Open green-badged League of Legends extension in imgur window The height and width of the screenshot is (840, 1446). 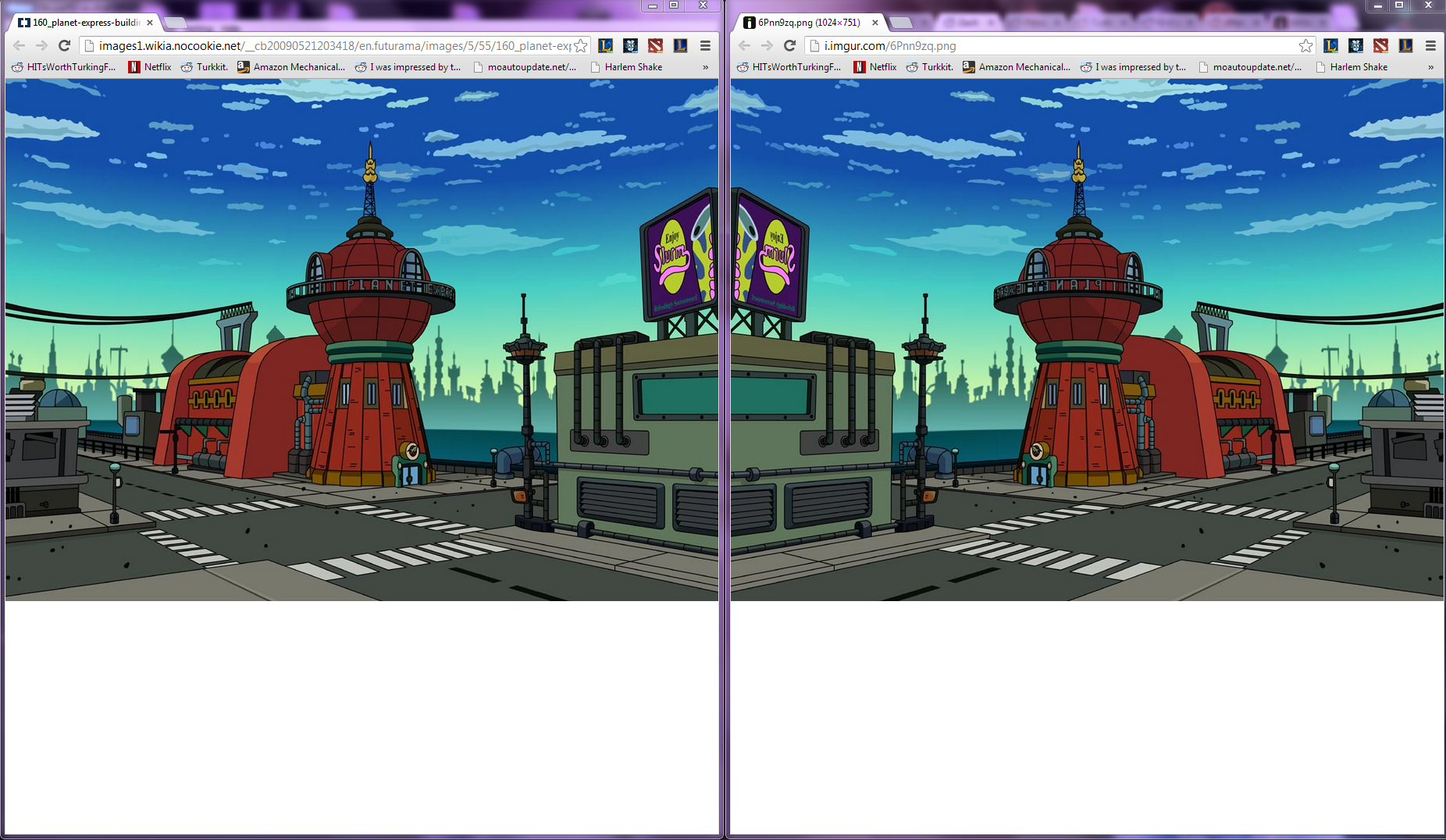click(1330, 46)
